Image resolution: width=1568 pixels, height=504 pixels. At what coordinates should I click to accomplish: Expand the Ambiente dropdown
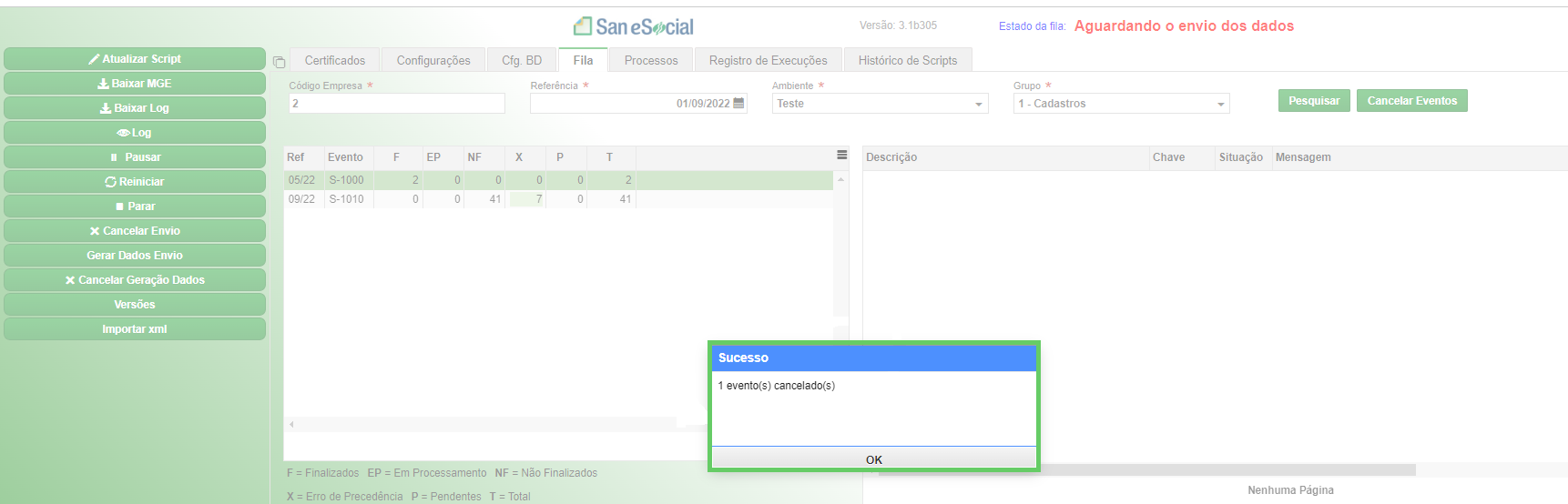coord(880,104)
